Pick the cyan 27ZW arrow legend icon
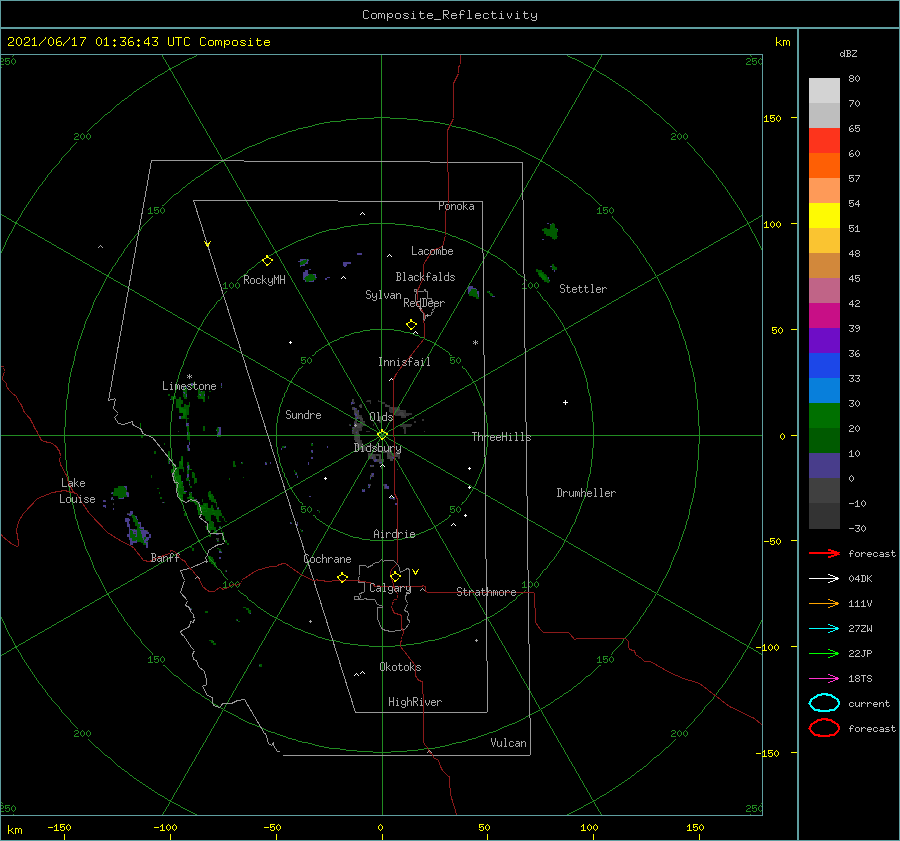 pos(824,629)
